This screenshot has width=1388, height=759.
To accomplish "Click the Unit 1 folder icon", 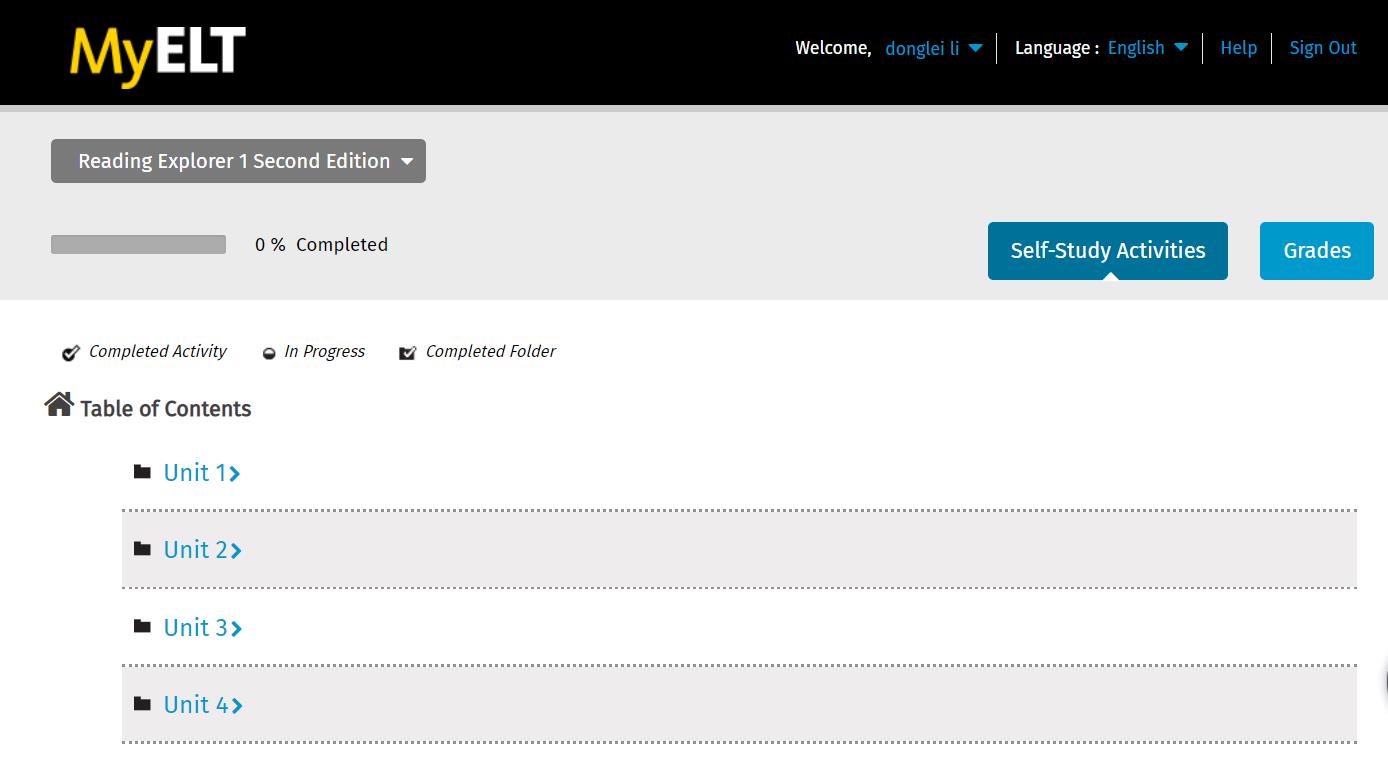I will [142, 471].
